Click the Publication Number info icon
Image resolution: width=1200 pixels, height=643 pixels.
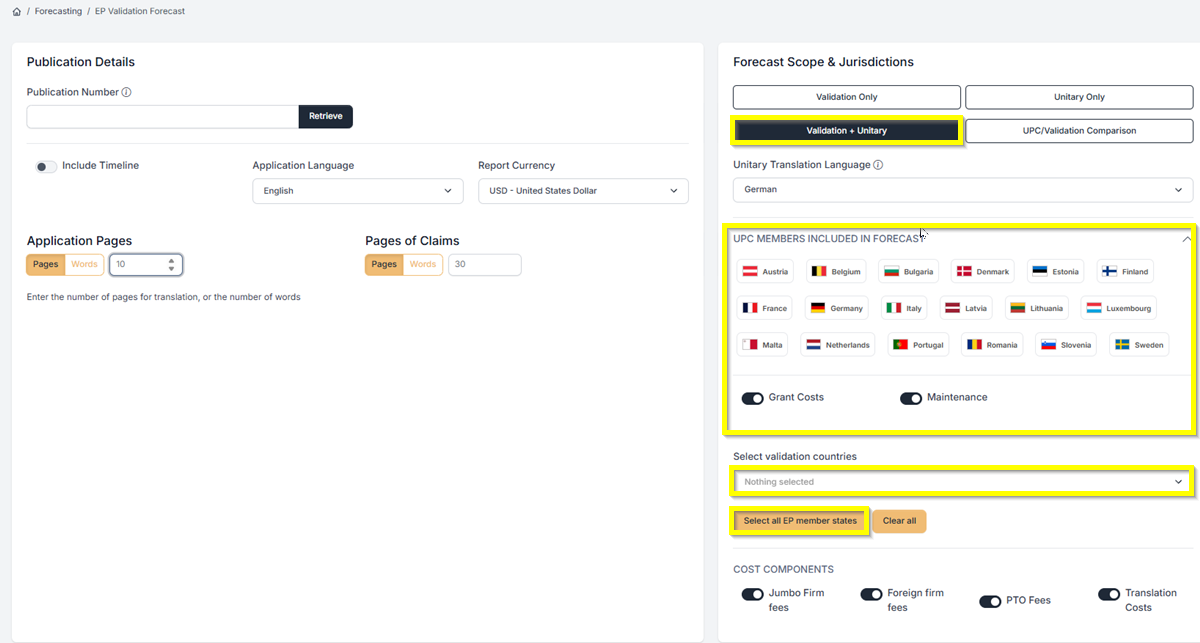coord(126,92)
